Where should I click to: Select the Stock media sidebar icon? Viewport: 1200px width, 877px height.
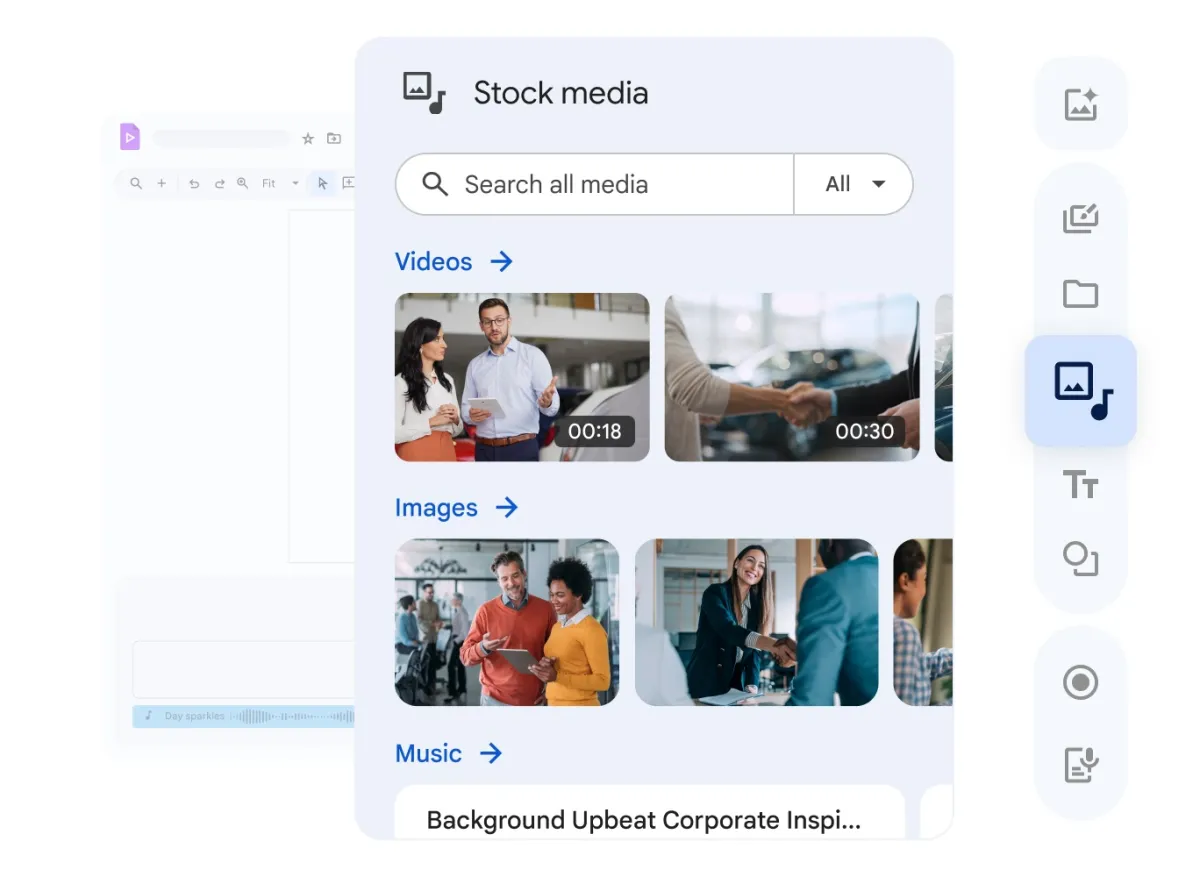tap(1080, 390)
